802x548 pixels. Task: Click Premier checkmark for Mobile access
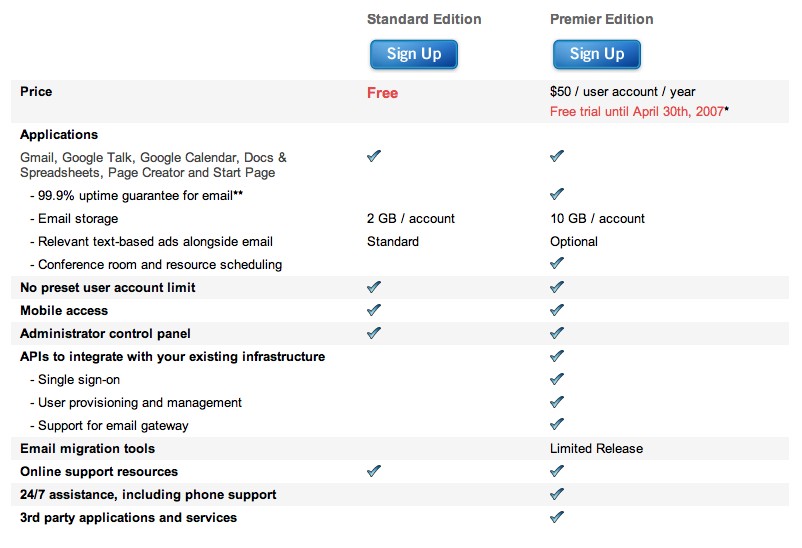[557, 310]
